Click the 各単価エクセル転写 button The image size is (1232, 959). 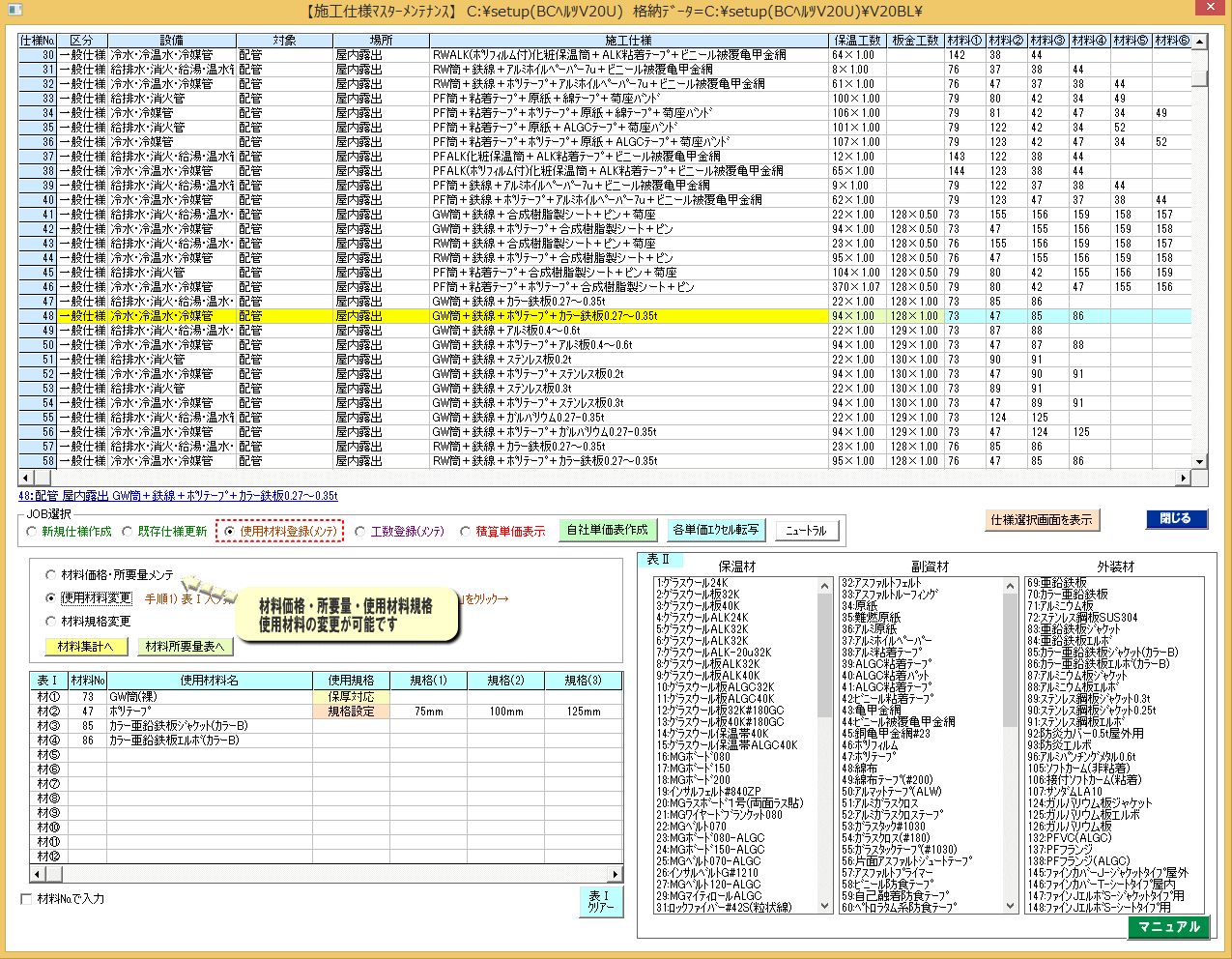point(716,530)
